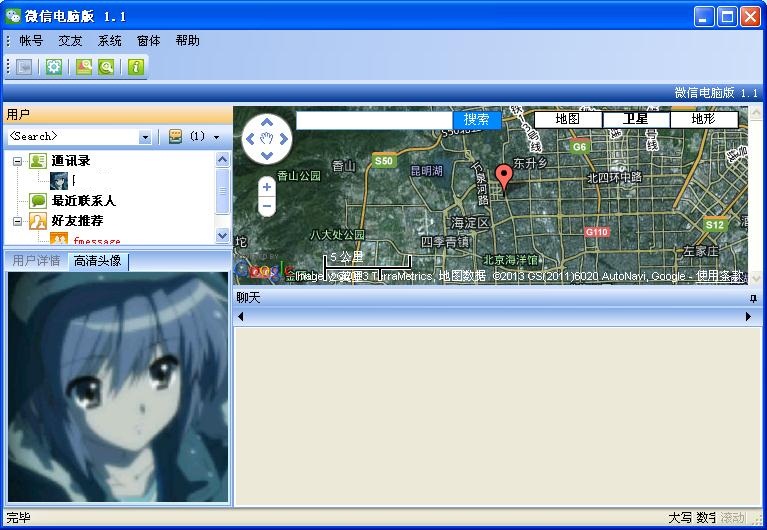Click the fmessage orange icon
Screen dimensions: 767x530
coord(59,238)
